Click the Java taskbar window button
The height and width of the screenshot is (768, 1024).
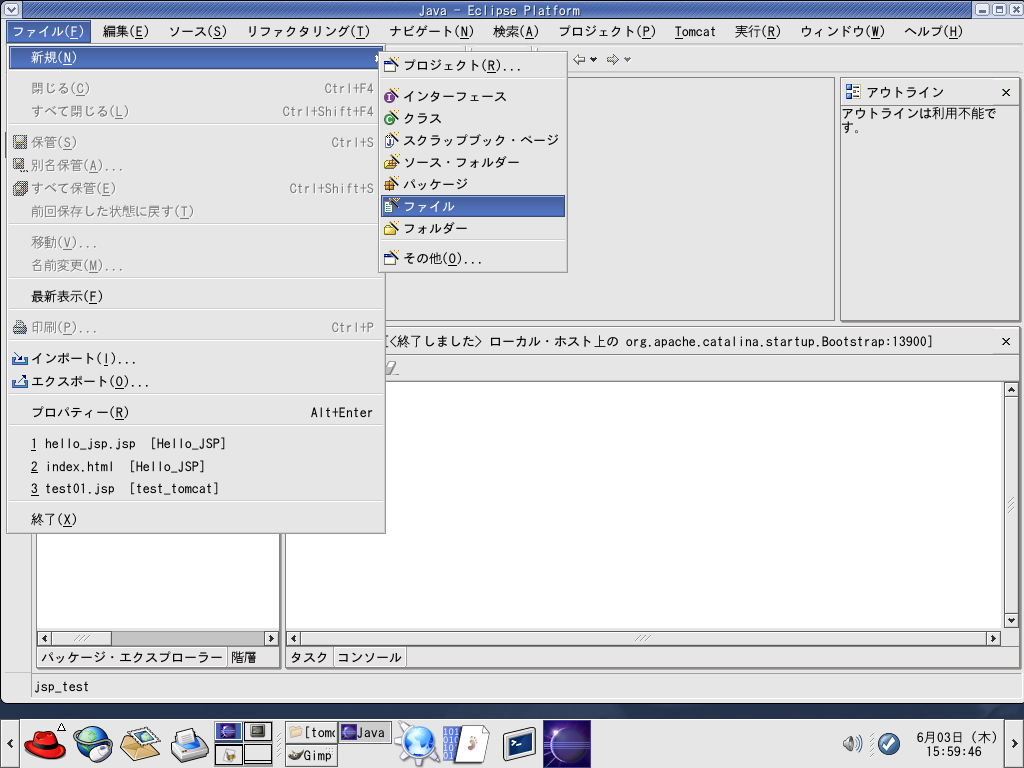click(x=364, y=733)
